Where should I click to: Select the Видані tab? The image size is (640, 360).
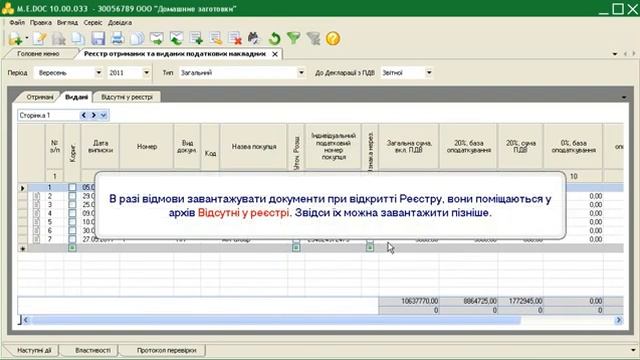point(76,97)
